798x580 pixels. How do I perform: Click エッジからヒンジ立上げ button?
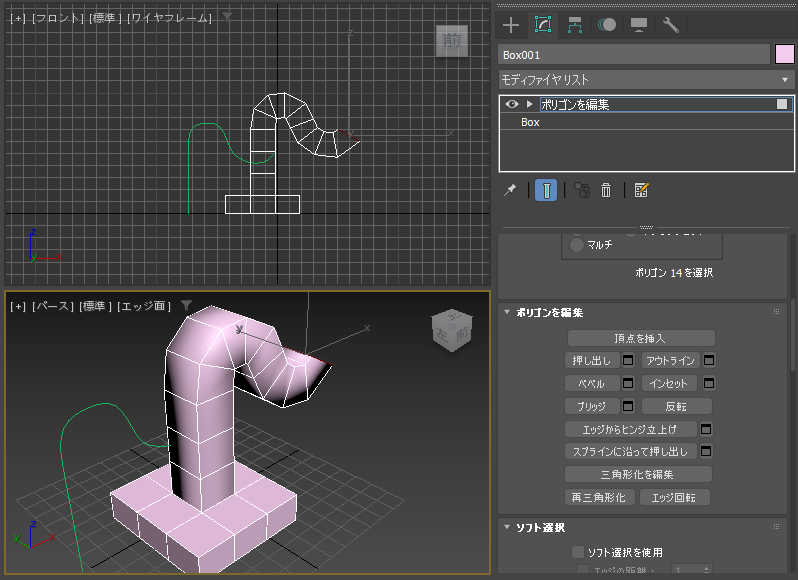click(x=630, y=429)
